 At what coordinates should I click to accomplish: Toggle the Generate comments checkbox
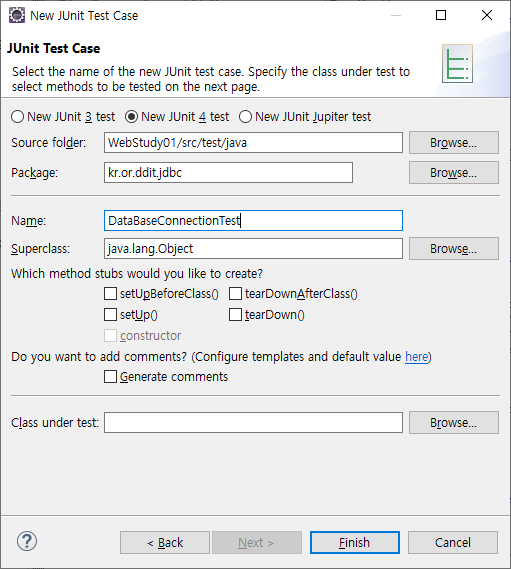point(110,377)
